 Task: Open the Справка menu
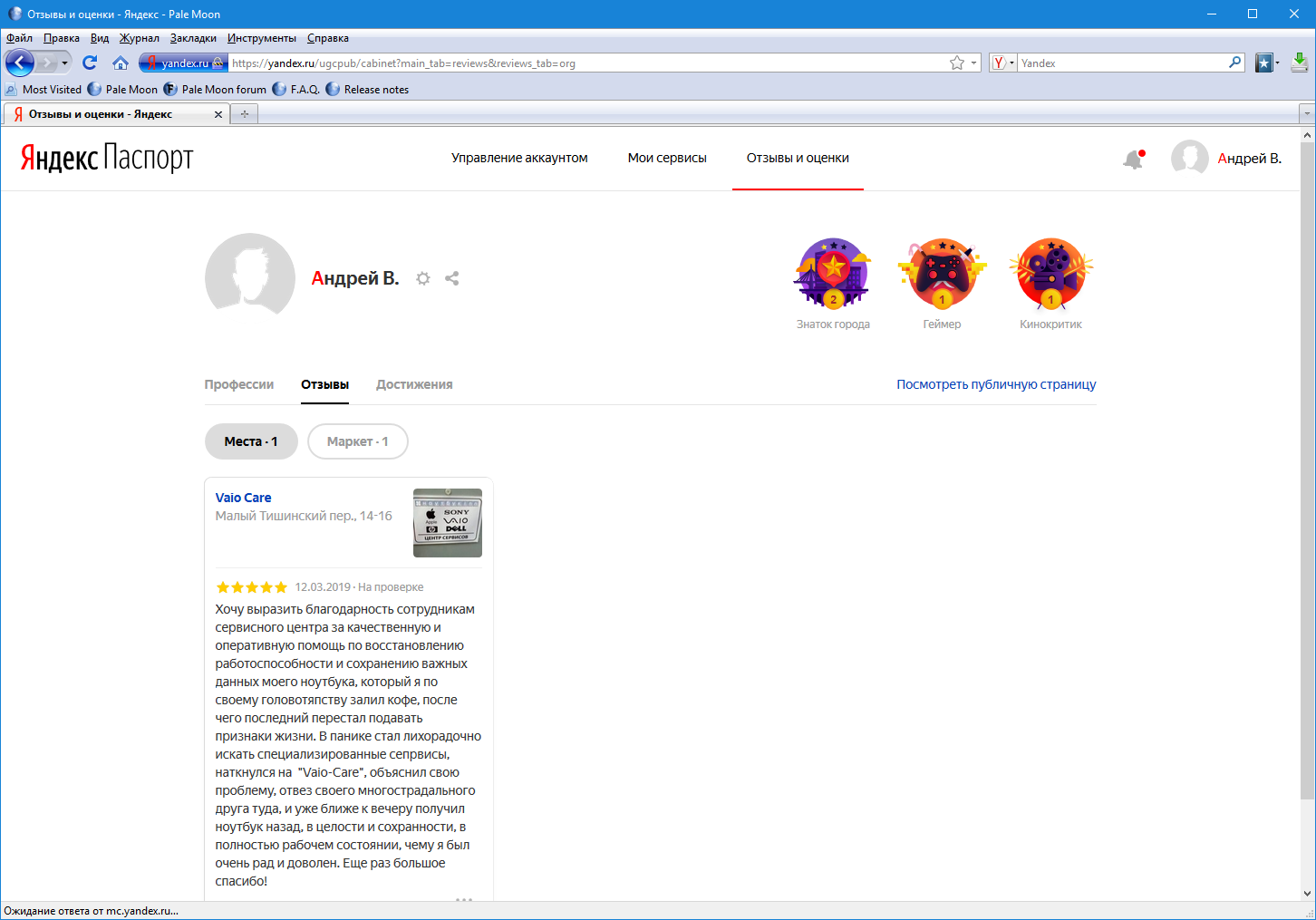coord(327,38)
